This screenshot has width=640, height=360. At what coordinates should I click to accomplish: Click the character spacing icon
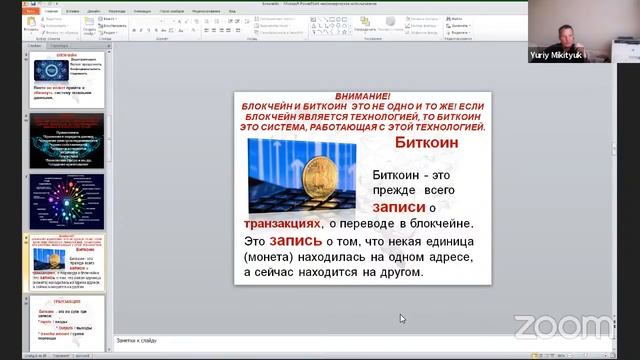point(171,31)
